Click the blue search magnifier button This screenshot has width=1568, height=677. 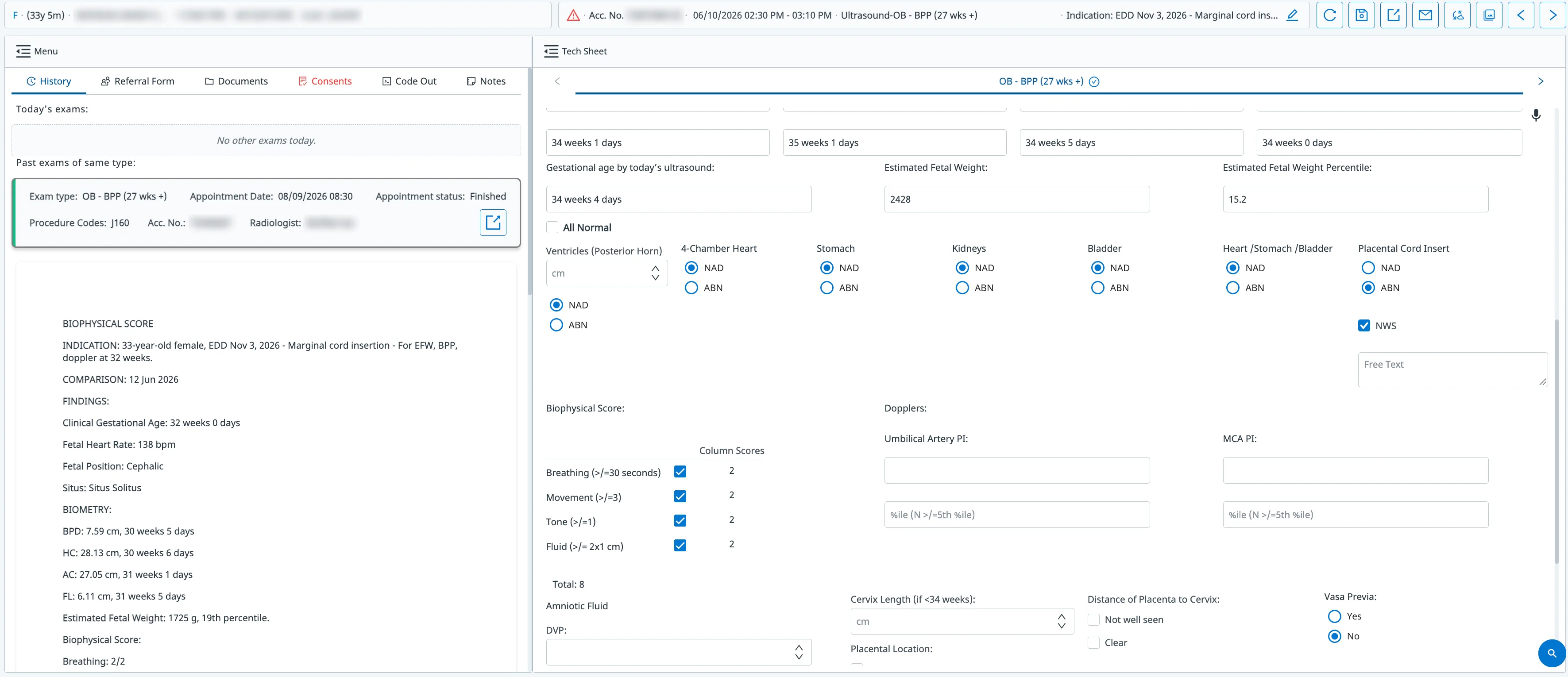click(x=1552, y=653)
